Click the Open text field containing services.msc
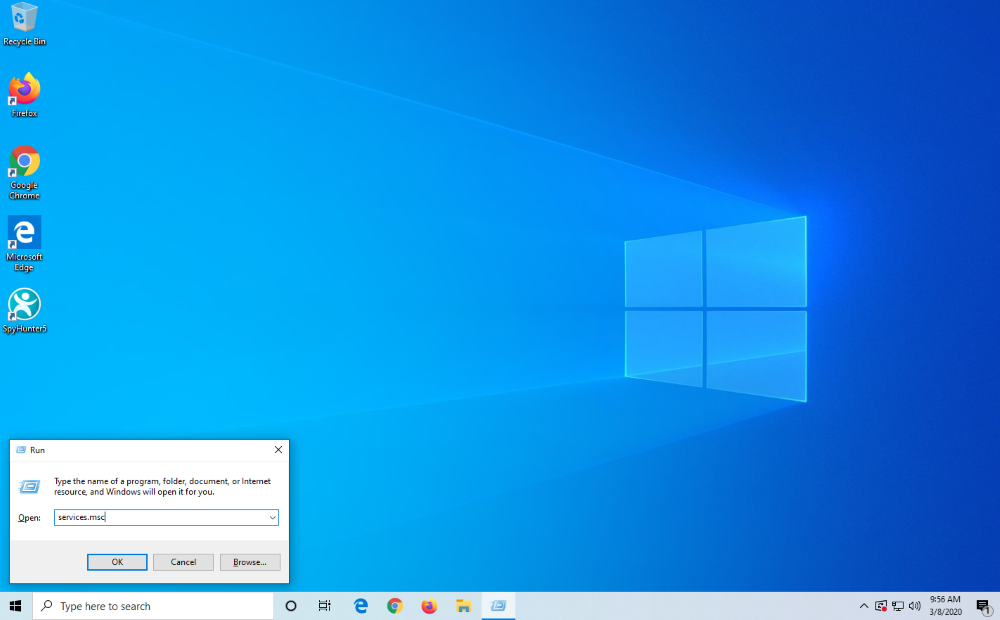This screenshot has width=1000, height=620. click(x=160, y=518)
